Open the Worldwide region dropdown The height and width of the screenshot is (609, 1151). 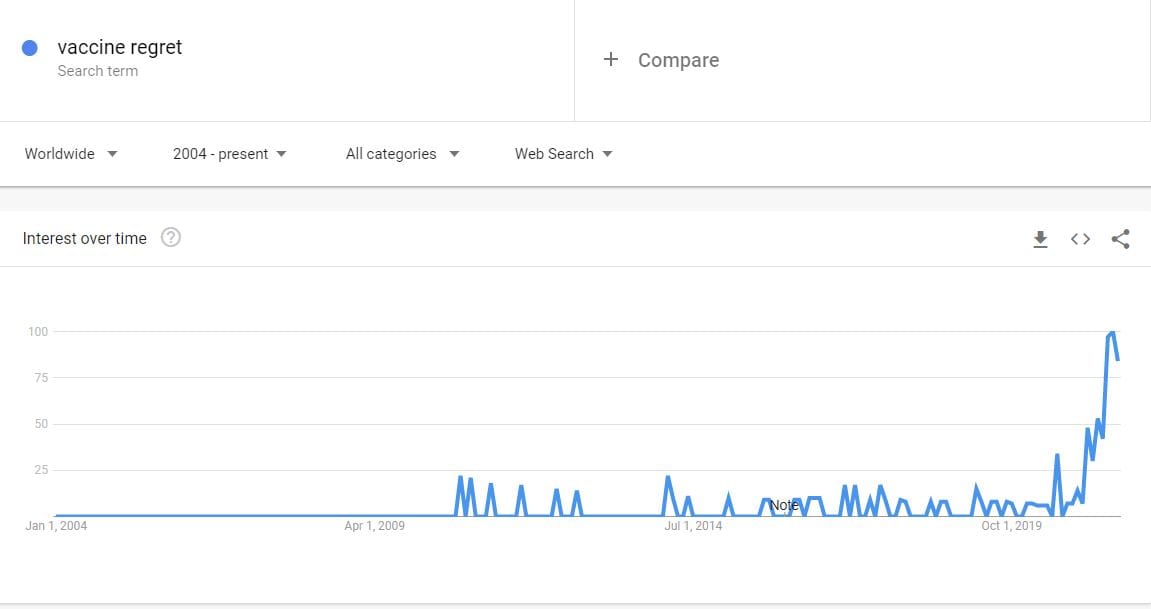[x=70, y=154]
